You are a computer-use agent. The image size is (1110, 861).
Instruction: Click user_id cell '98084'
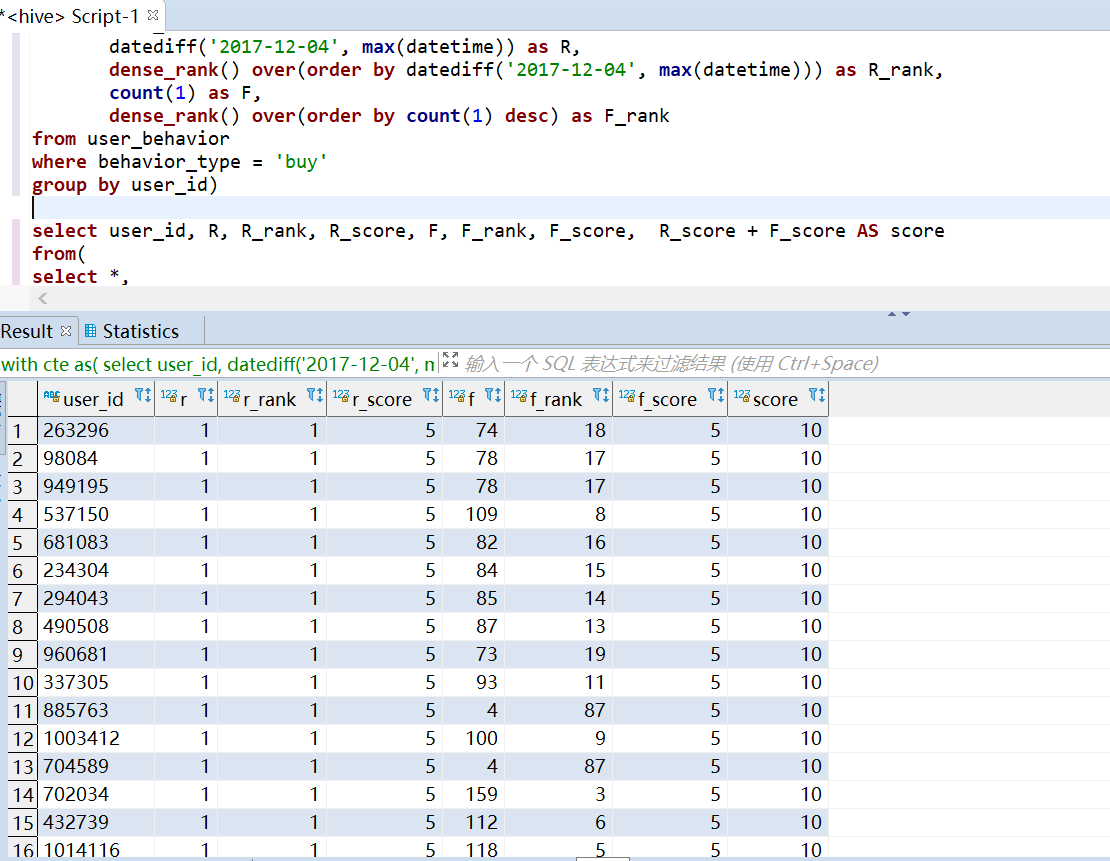tap(96, 458)
